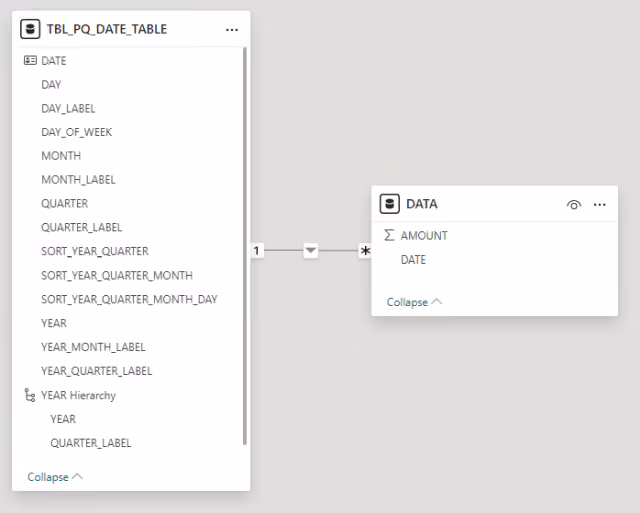Select the YEAR Hierarchy entry

pyautogui.click(x=78, y=395)
